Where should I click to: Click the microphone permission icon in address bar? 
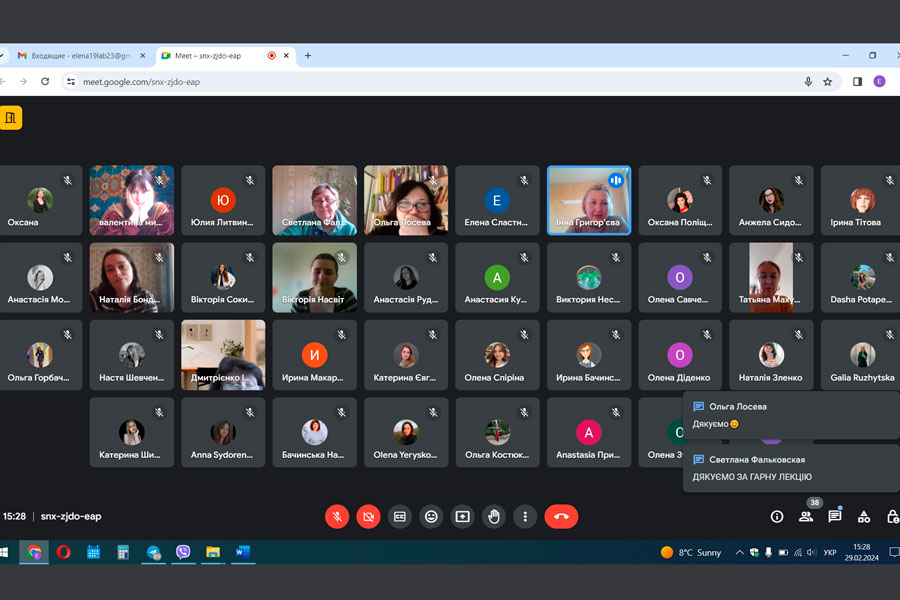click(x=808, y=82)
